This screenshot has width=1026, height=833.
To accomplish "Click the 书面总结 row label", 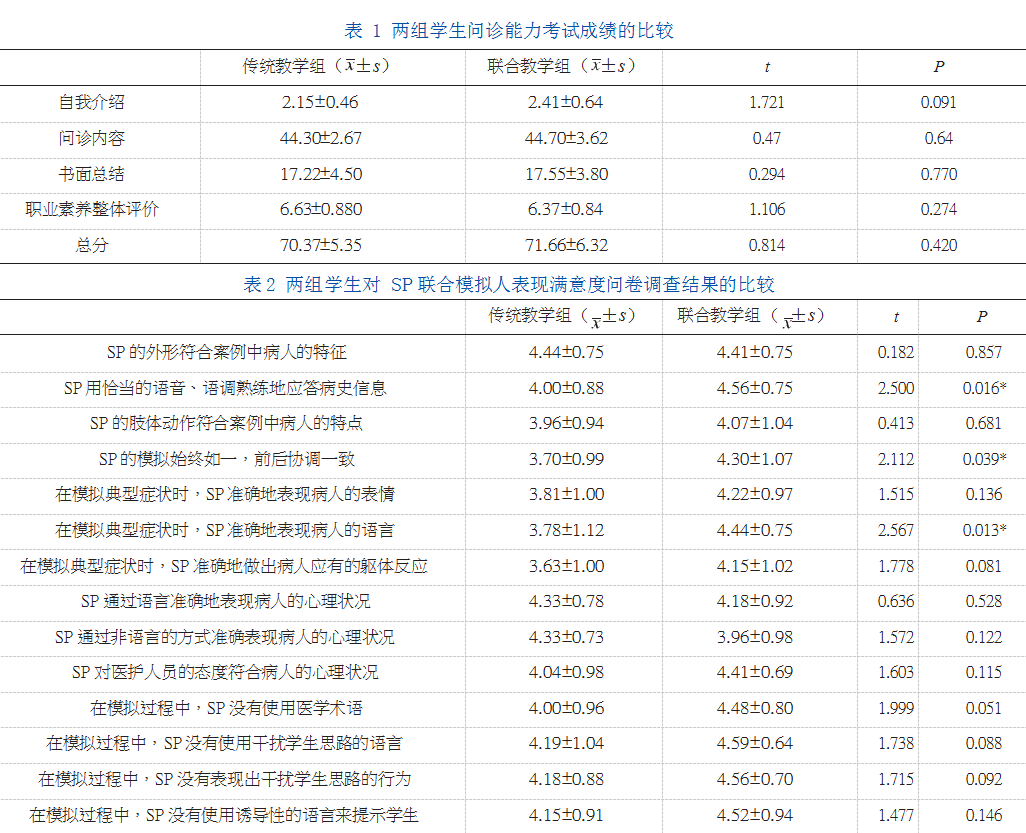I will pos(92,174).
